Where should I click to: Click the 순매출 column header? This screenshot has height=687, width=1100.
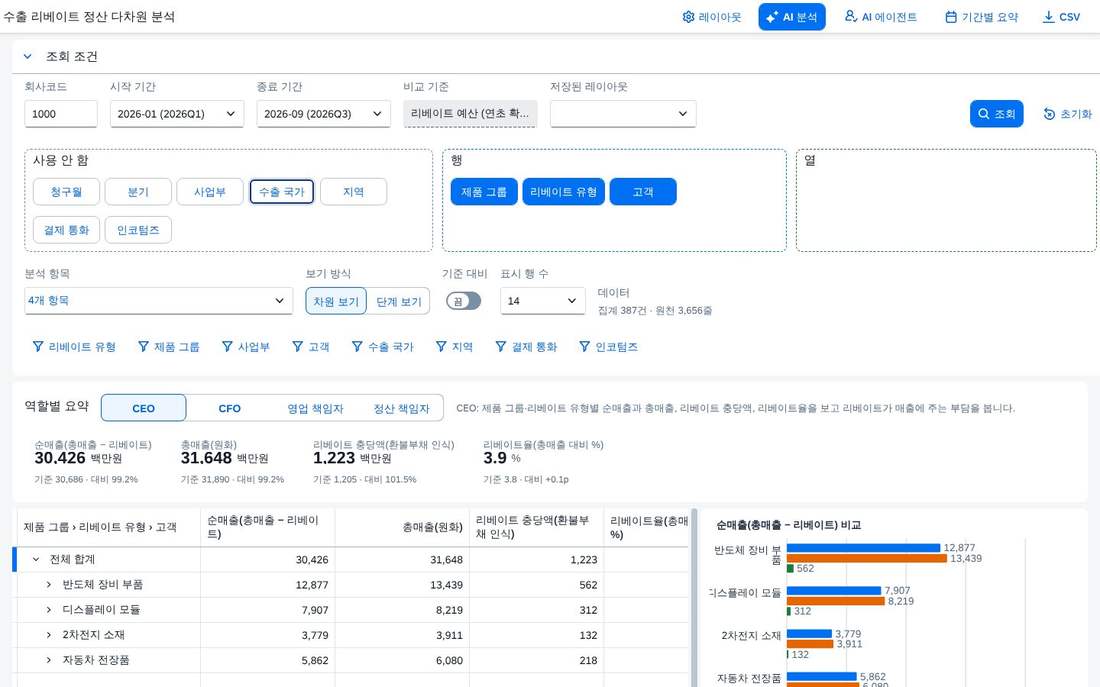click(x=267, y=527)
